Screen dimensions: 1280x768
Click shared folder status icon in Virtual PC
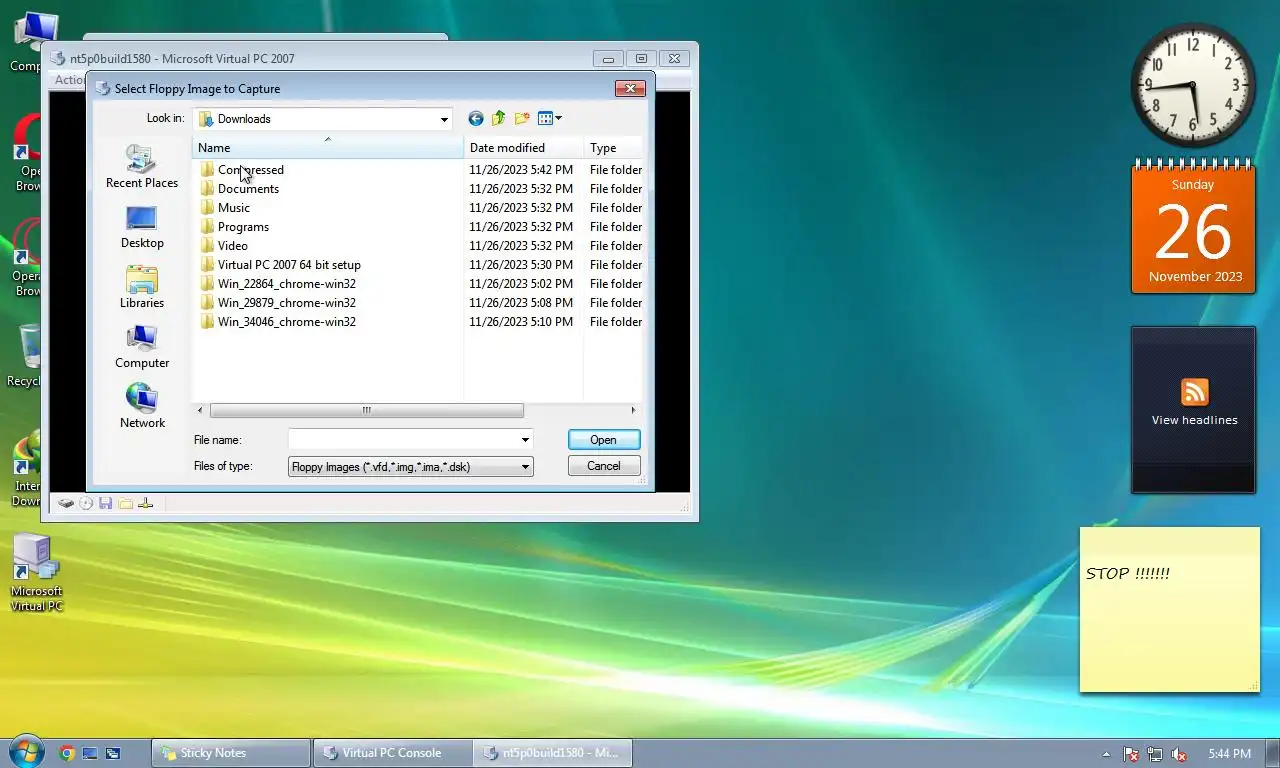point(125,503)
